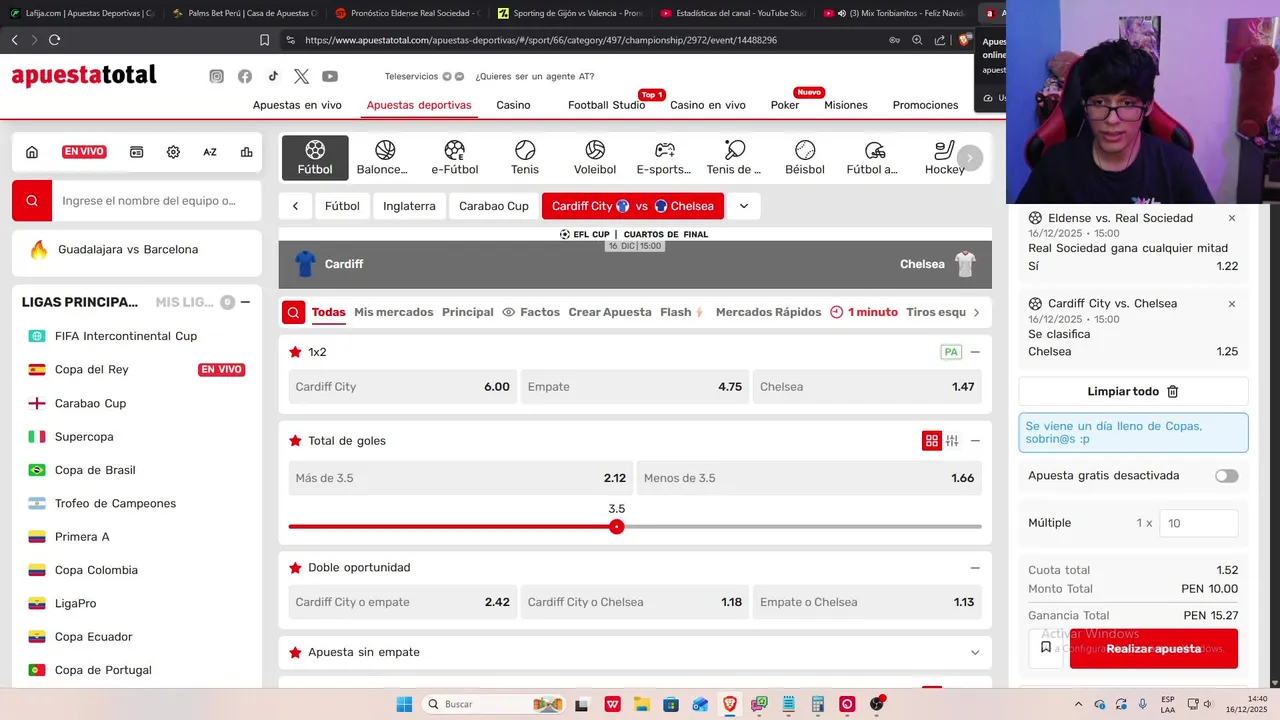Select the Baloncesto sport icon
The width and height of the screenshot is (1280, 720).
pos(385,157)
